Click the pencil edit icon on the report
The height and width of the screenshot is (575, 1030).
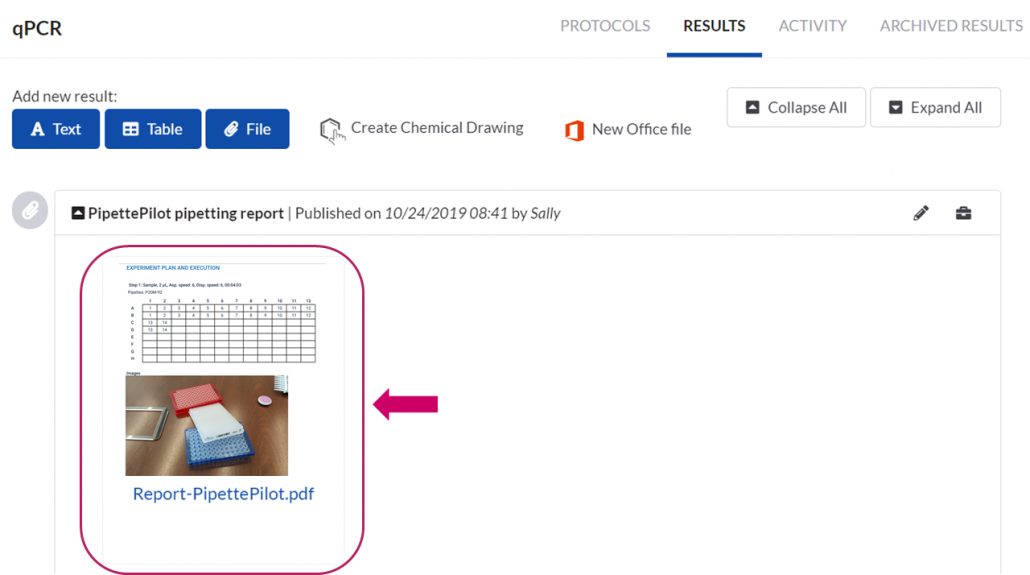(x=921, y=213)
